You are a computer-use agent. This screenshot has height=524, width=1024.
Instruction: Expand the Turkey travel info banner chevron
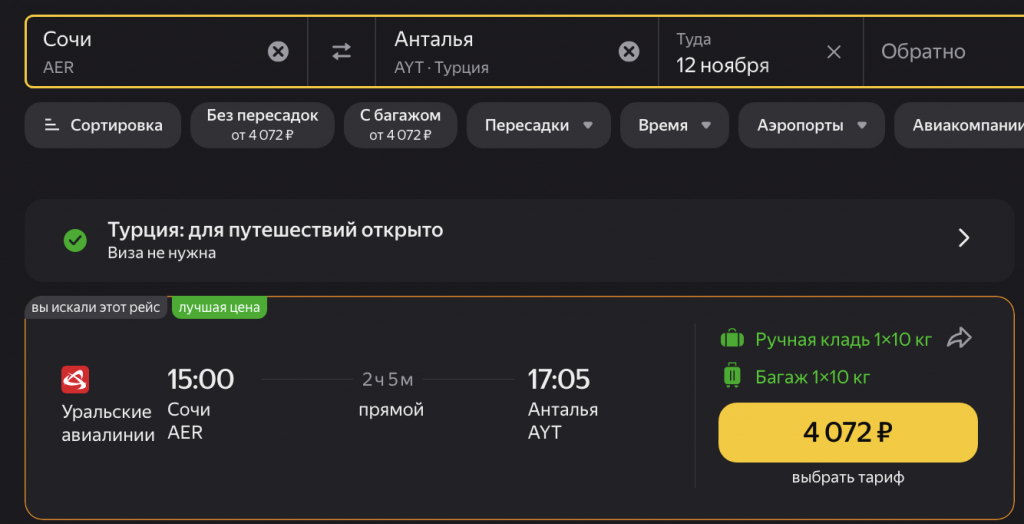click(964, 238)
